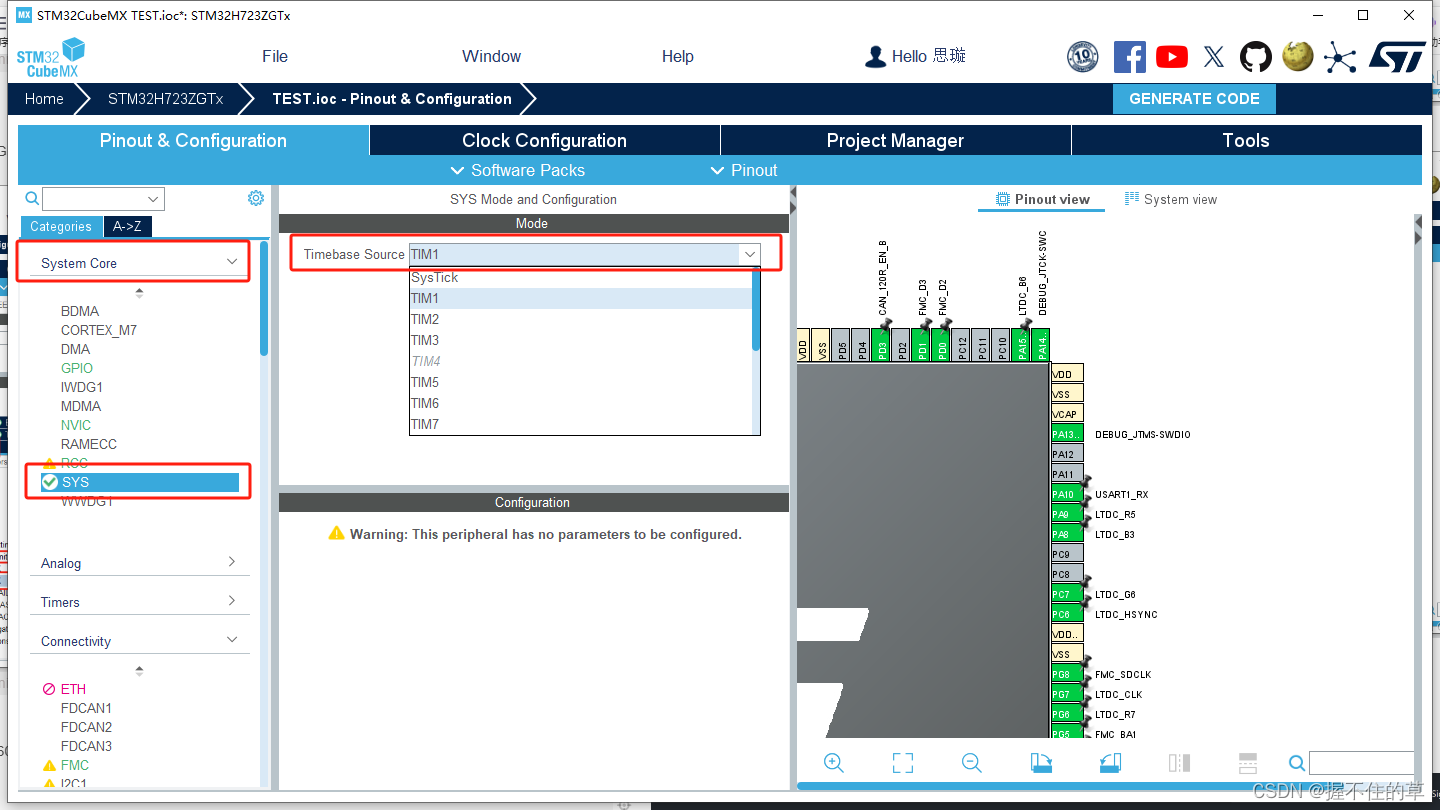Switch to Project Manager tab
This screenshot has width=1440, height=810.
895,140
